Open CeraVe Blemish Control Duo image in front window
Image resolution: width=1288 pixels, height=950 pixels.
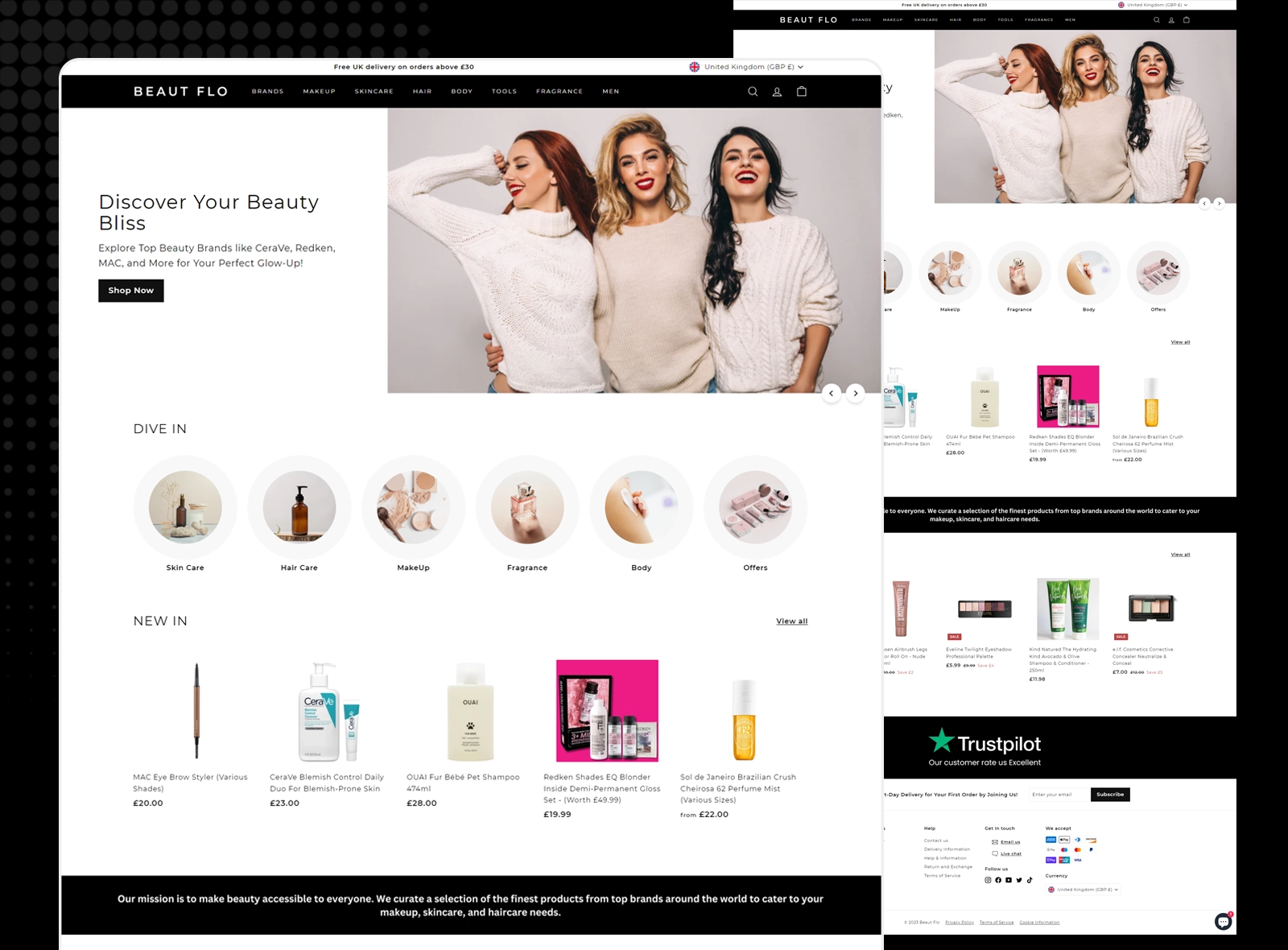coord(329,711)
